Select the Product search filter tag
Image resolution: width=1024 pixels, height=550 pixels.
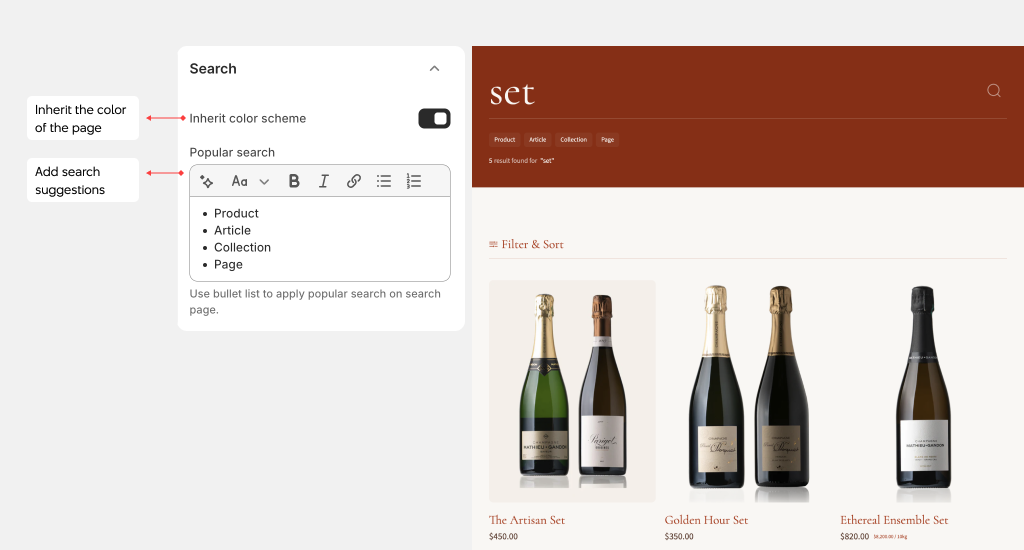(x=504, y=140)
